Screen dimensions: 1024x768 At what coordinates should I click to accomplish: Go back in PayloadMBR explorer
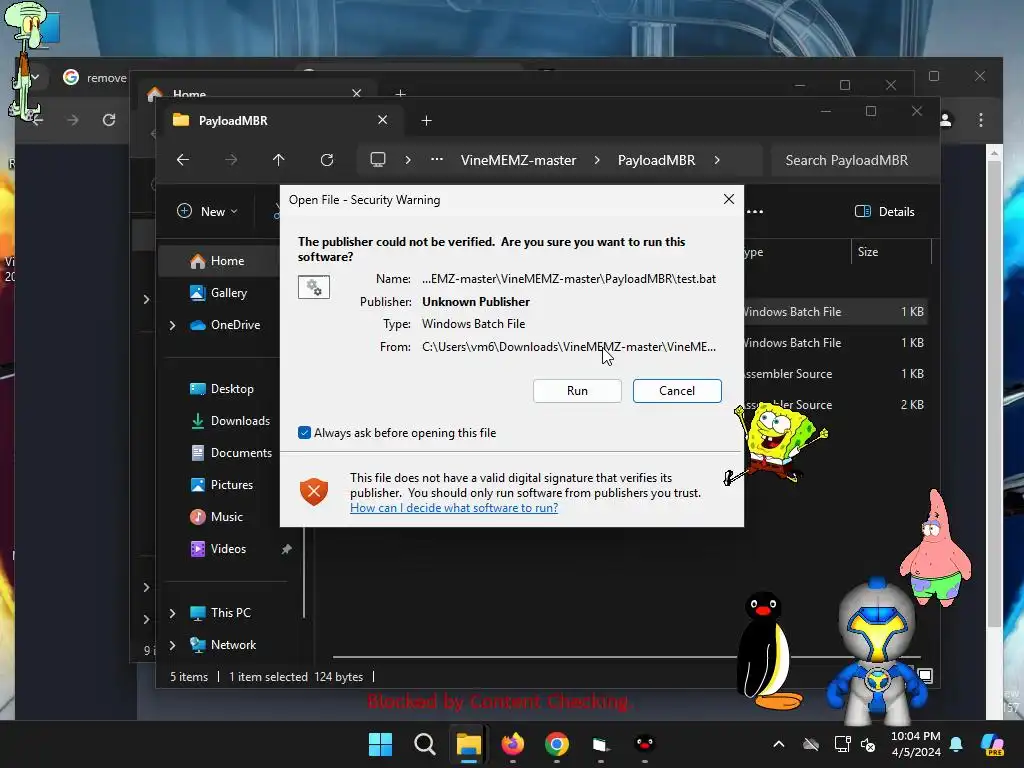[183, 160]
